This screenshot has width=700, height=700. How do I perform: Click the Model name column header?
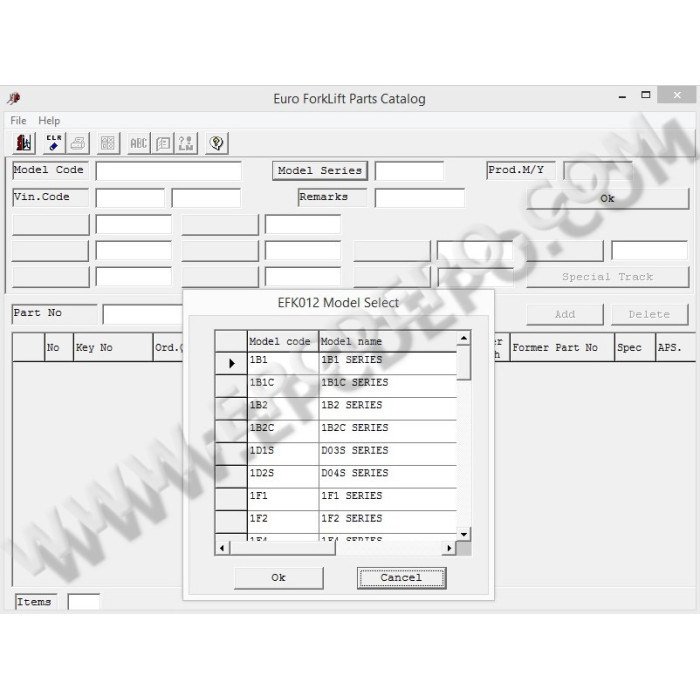388,342
